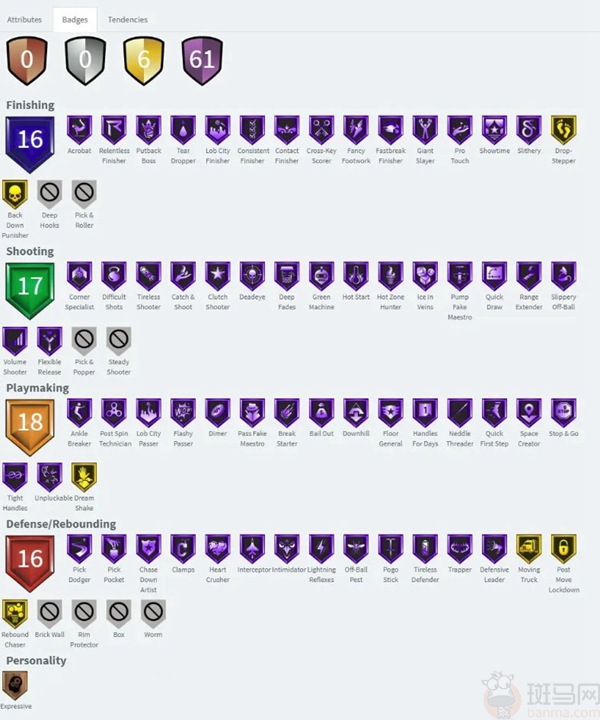Click the Ankle Breaker playmaking badge
This screenshot has height=720, width=600.
tap(79, 413)
